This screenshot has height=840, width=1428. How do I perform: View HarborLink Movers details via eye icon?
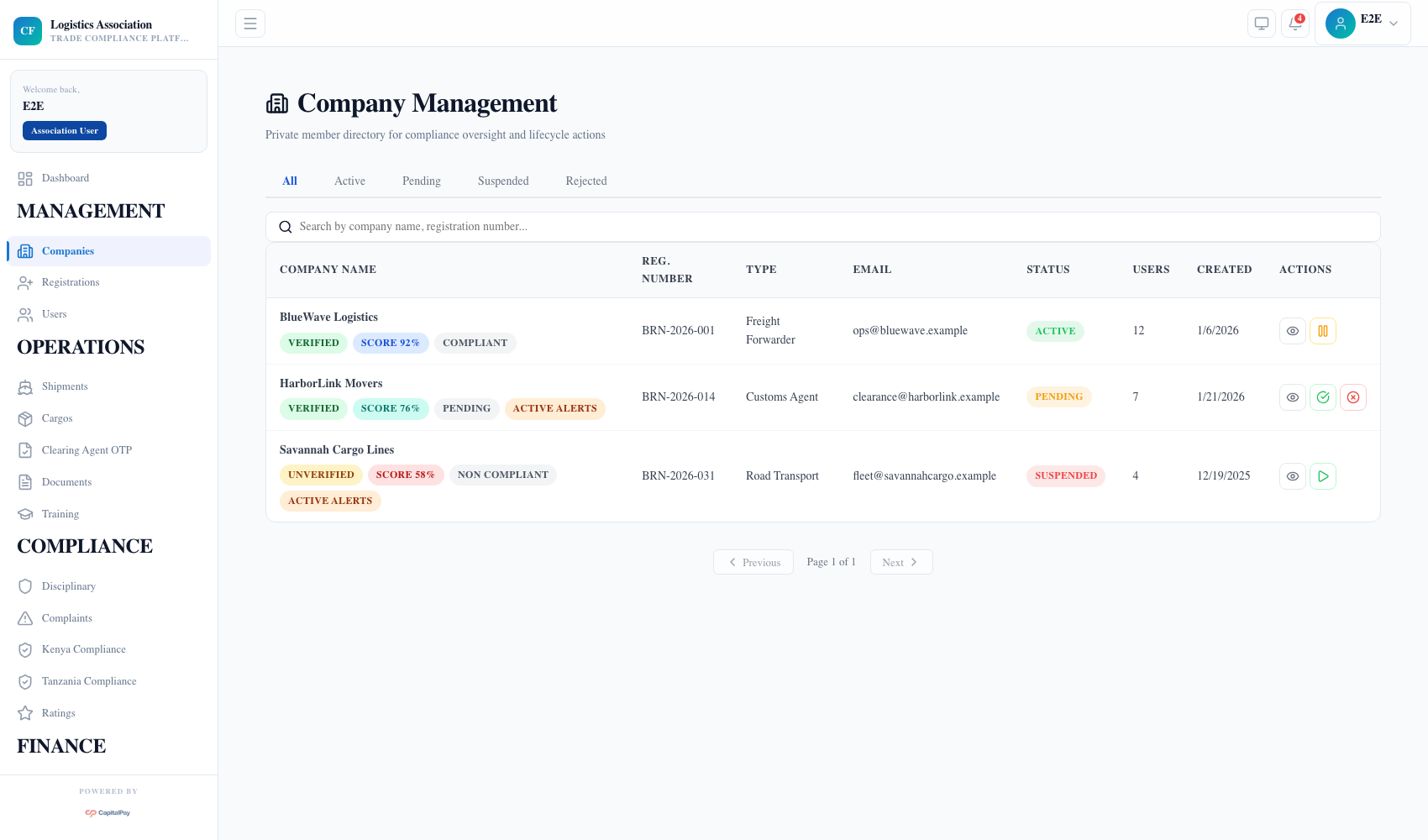click(x=1293, y=397)
